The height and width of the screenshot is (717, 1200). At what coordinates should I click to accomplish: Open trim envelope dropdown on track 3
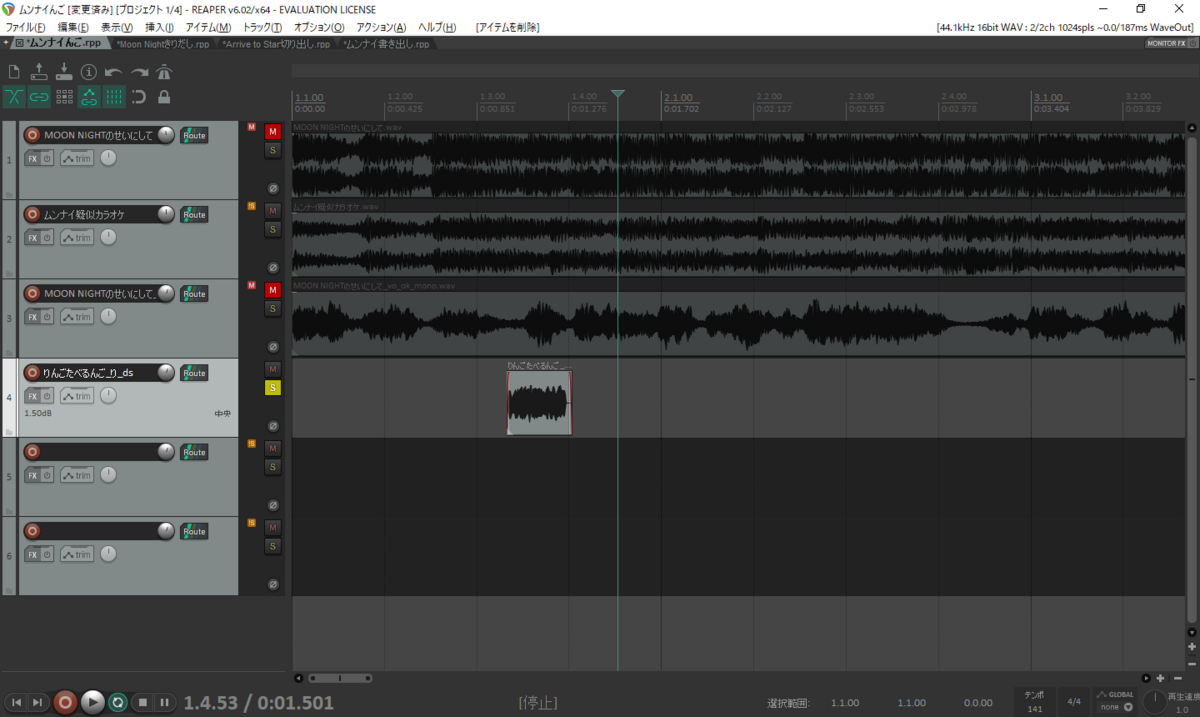pyautogui.click(x=77, y=316)
